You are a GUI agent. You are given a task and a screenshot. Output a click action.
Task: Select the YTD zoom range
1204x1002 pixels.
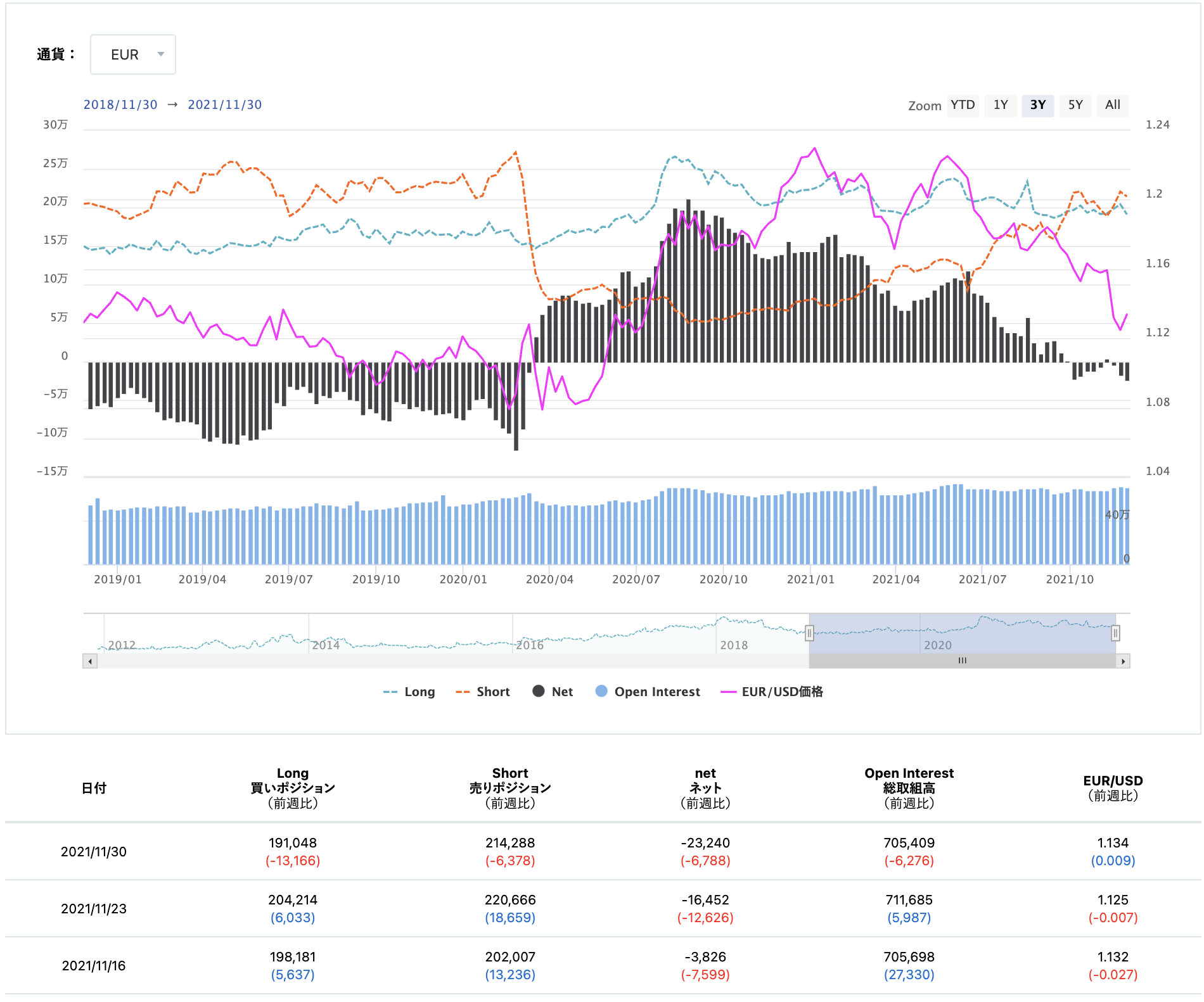pyautogui.click(x=963, y=105)
